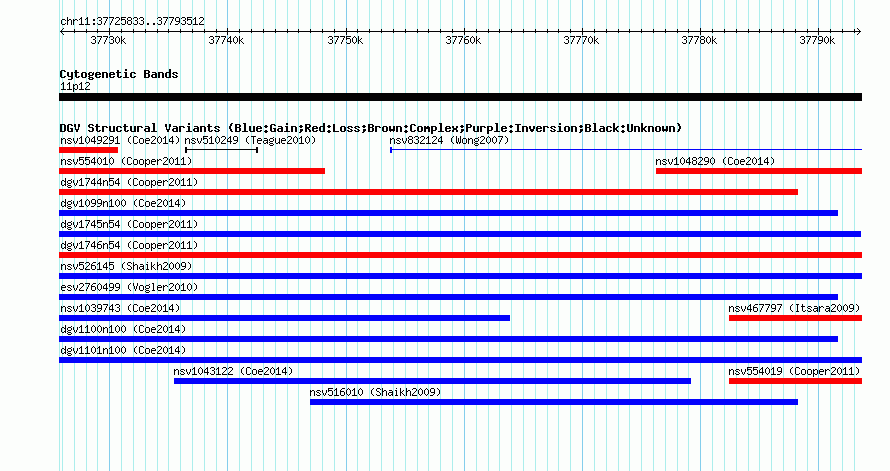Viewport: 890px width, 471px height.
Task: Click the ruler's right arrowhead
Action: pyautogui.click(x=859, y=32)
